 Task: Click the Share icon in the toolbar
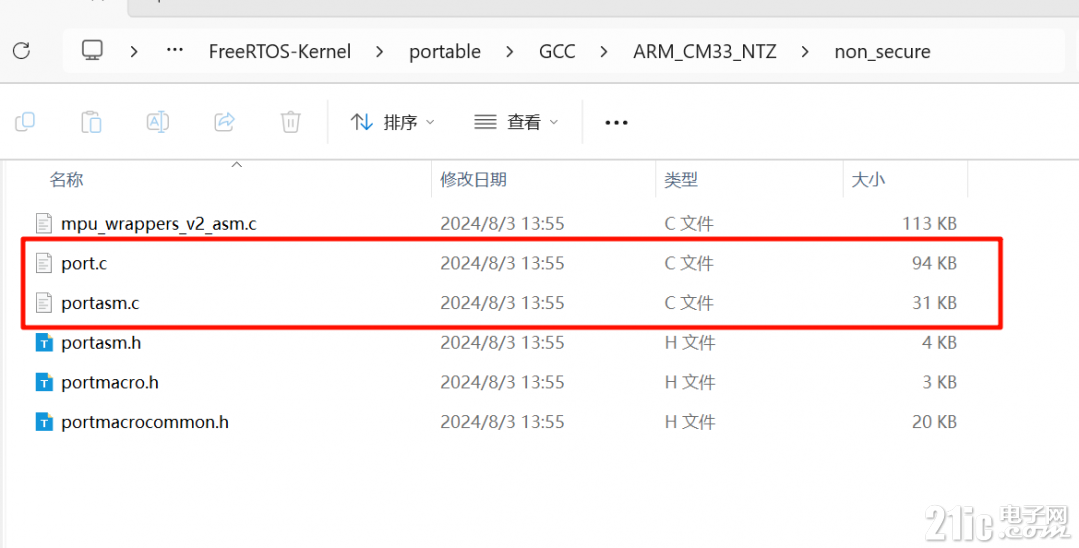(224, 122)
